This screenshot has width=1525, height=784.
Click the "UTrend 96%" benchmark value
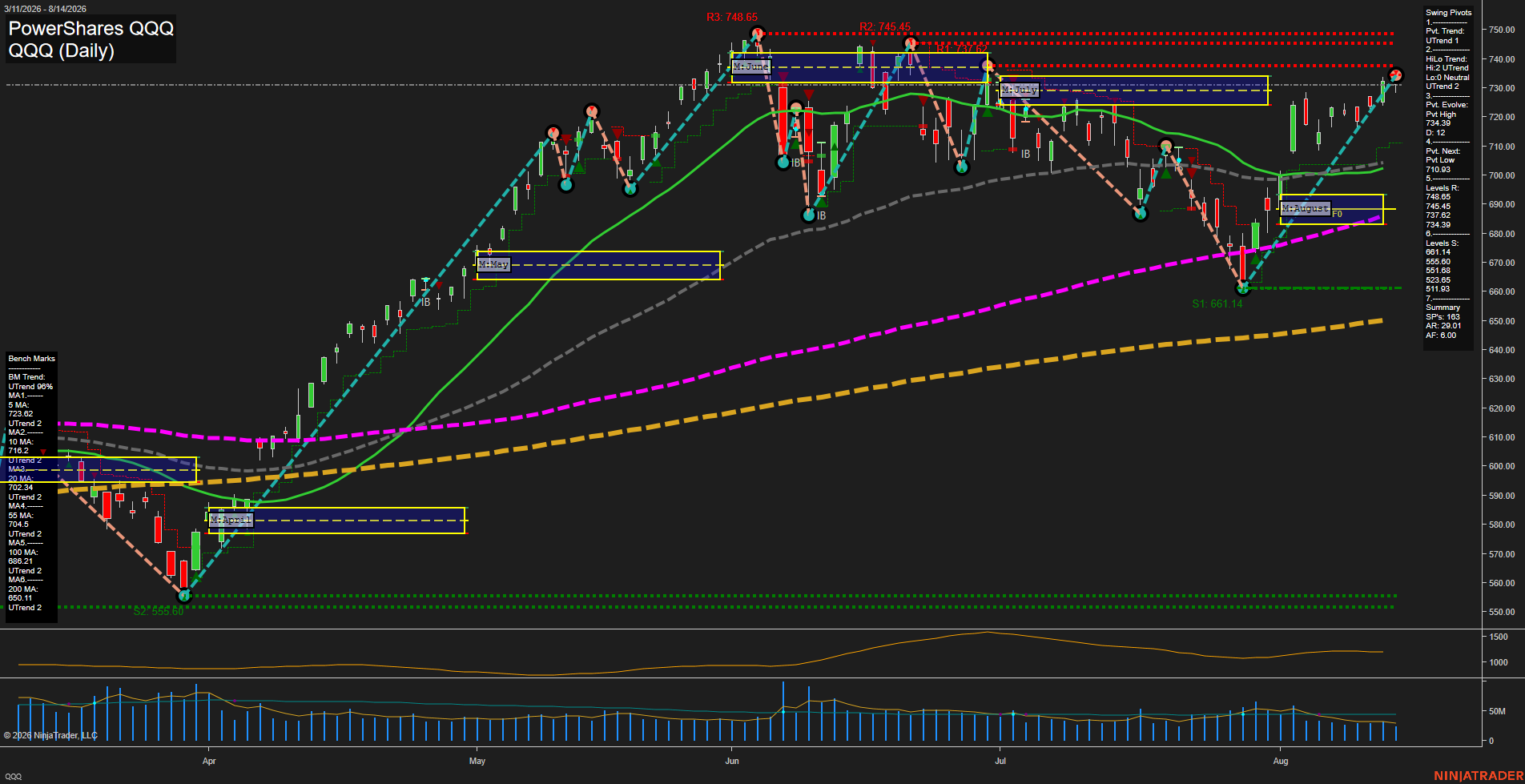coord(30,387)
